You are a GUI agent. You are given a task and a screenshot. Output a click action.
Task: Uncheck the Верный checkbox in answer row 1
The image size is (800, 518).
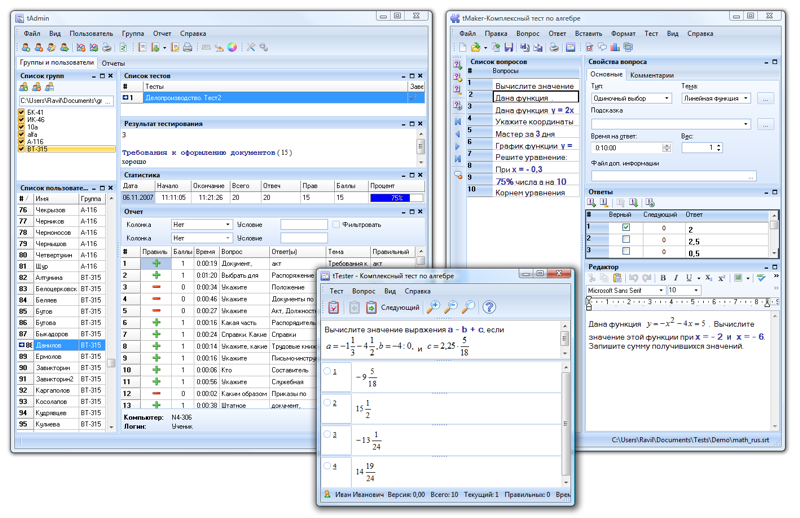pos(626,228)
